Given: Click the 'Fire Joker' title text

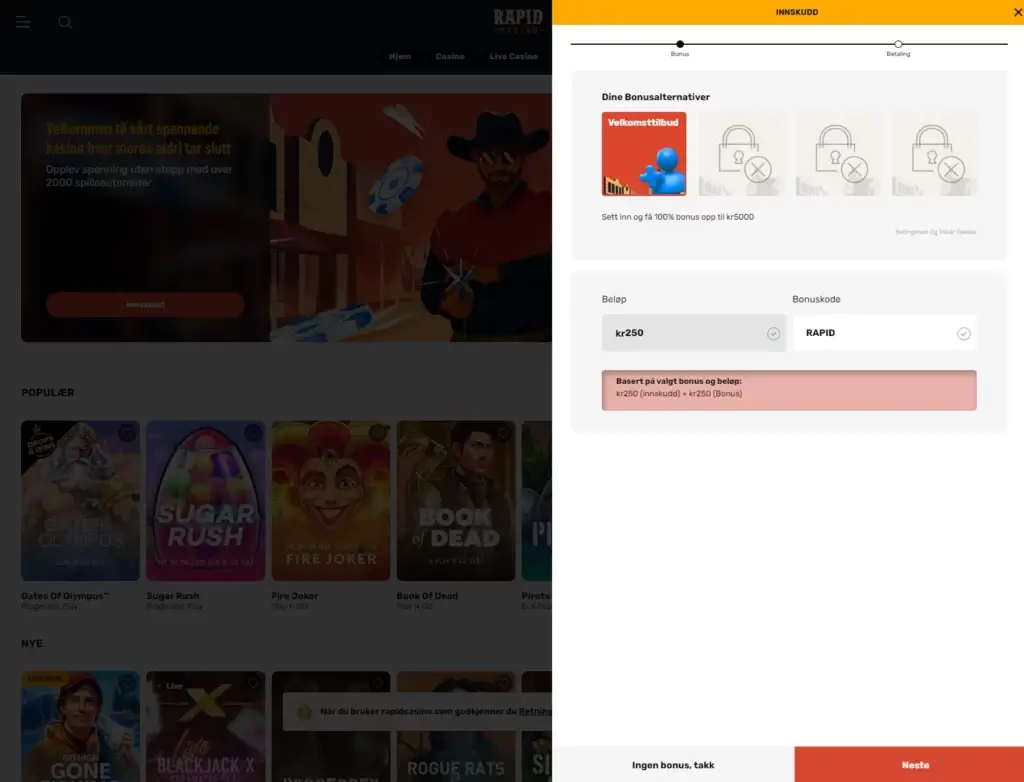Looking at the screenshot, I should pyautogui.click(x=295, y=596).
